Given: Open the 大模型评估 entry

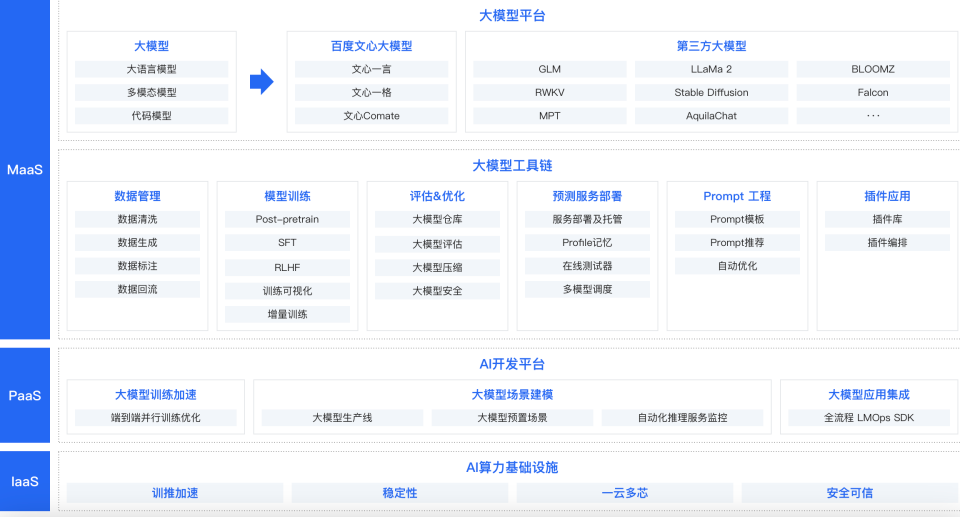Looking at the screenshot, I should 437,244.
